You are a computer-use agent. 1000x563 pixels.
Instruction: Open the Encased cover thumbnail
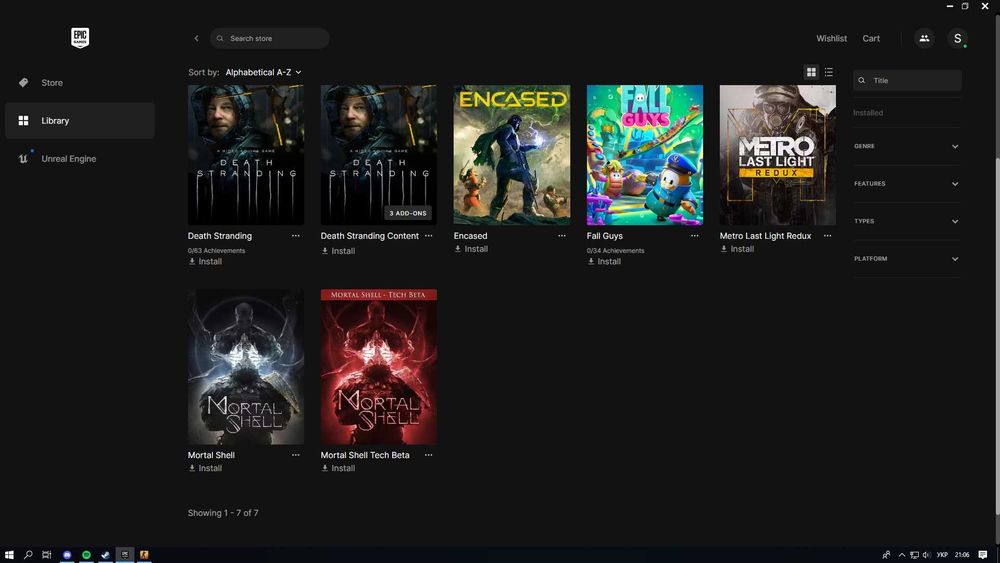point(511,155)
